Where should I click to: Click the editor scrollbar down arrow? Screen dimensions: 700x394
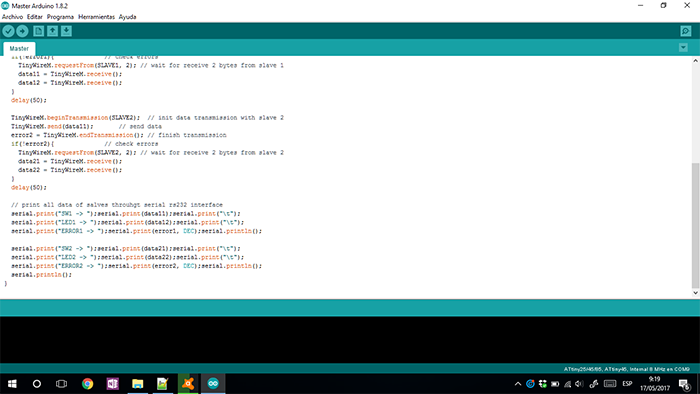[x=696, y=293]
